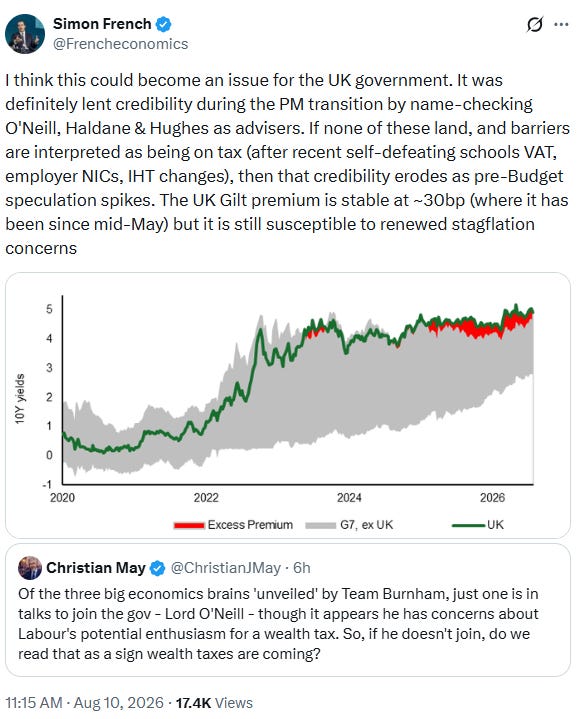Open the 10Y yields chart image
The width and height of the screenshot is (581, 719).
[x=288, y=405]
